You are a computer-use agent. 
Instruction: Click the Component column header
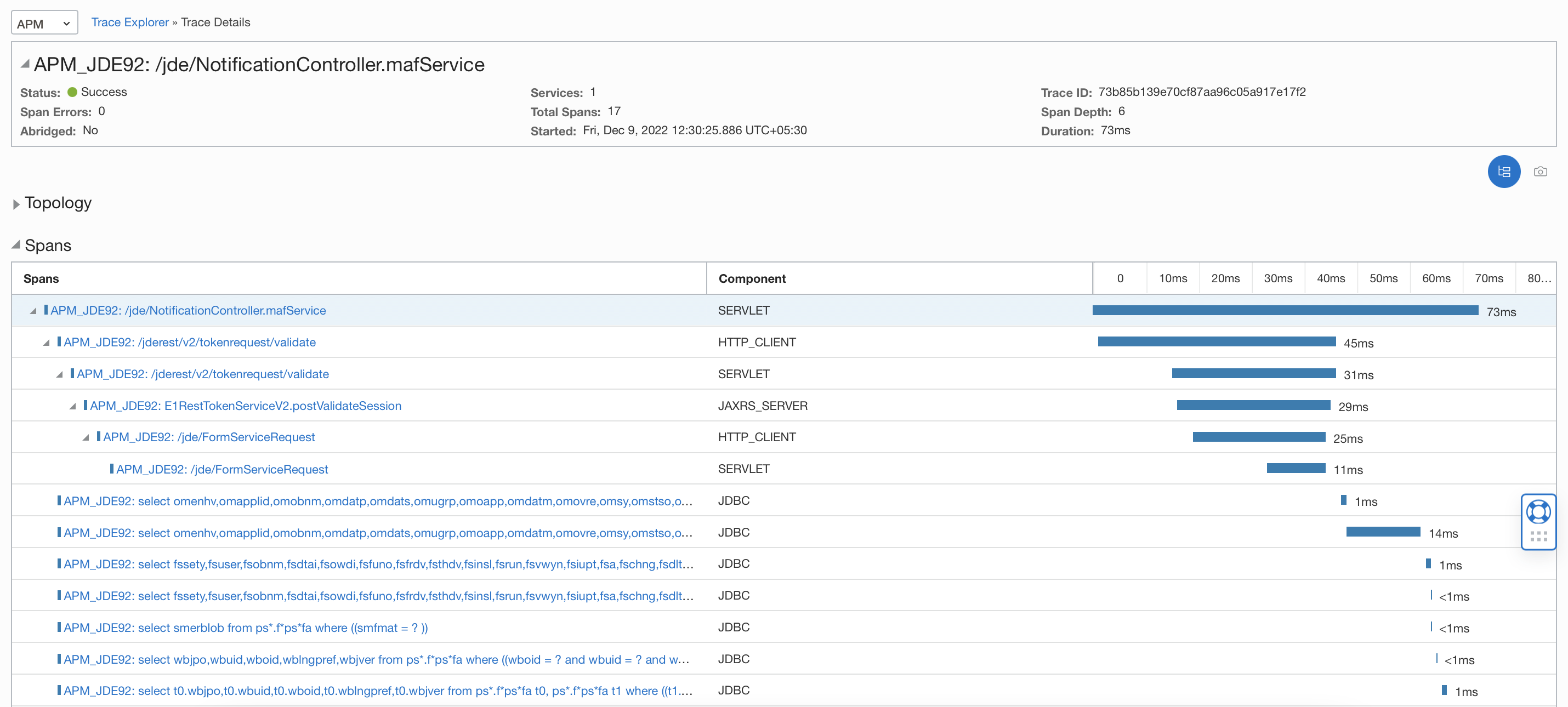click(x=752, y=278)
